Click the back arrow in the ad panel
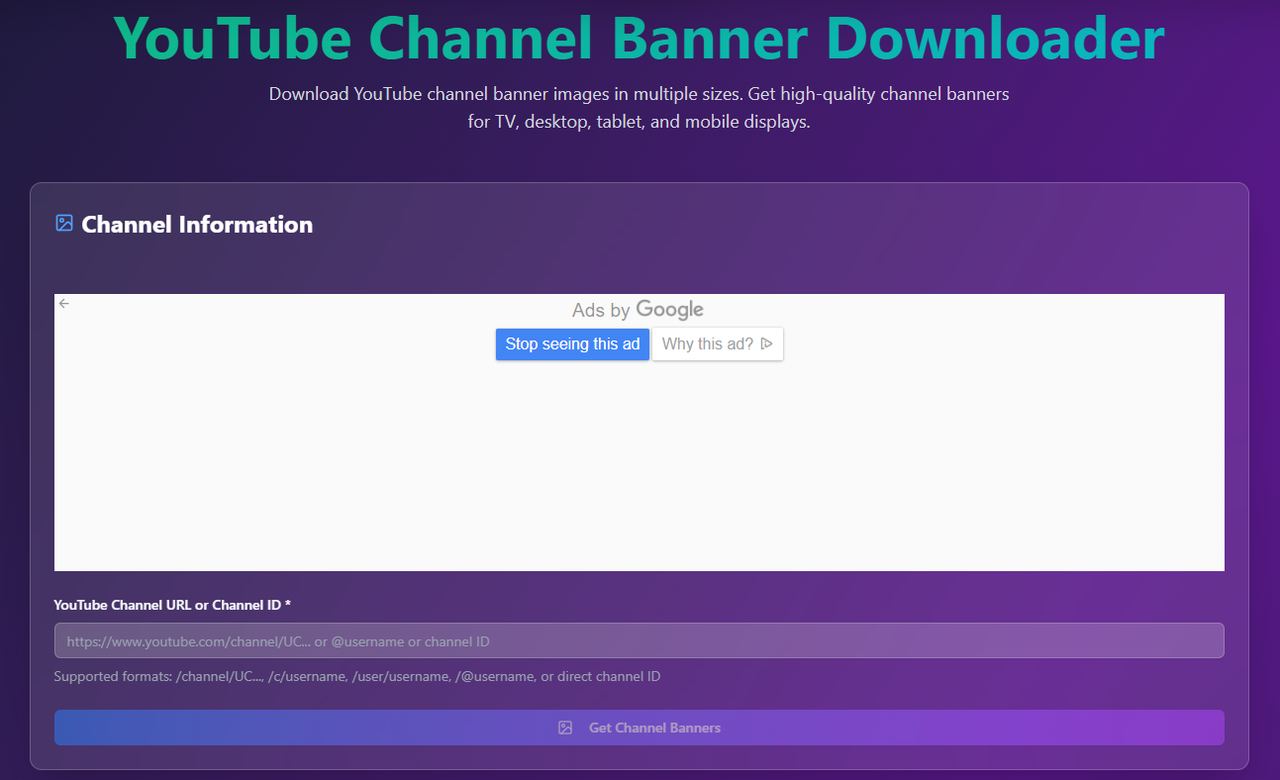The width and height of the screenshot is (1280, 780). click(64, 304)
